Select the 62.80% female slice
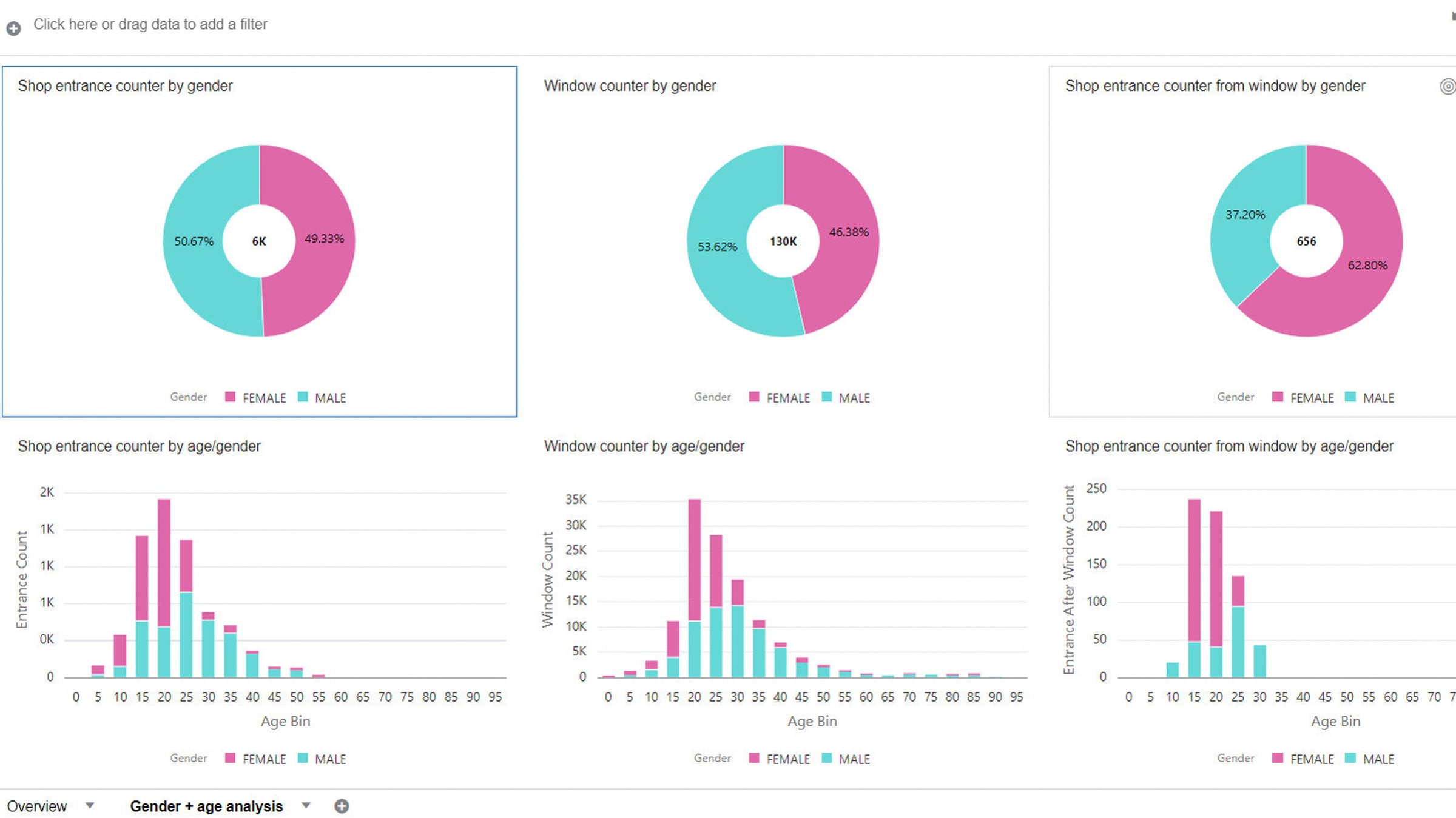The width and height of the screenshot is (1456, 818). click(1367, 265)
